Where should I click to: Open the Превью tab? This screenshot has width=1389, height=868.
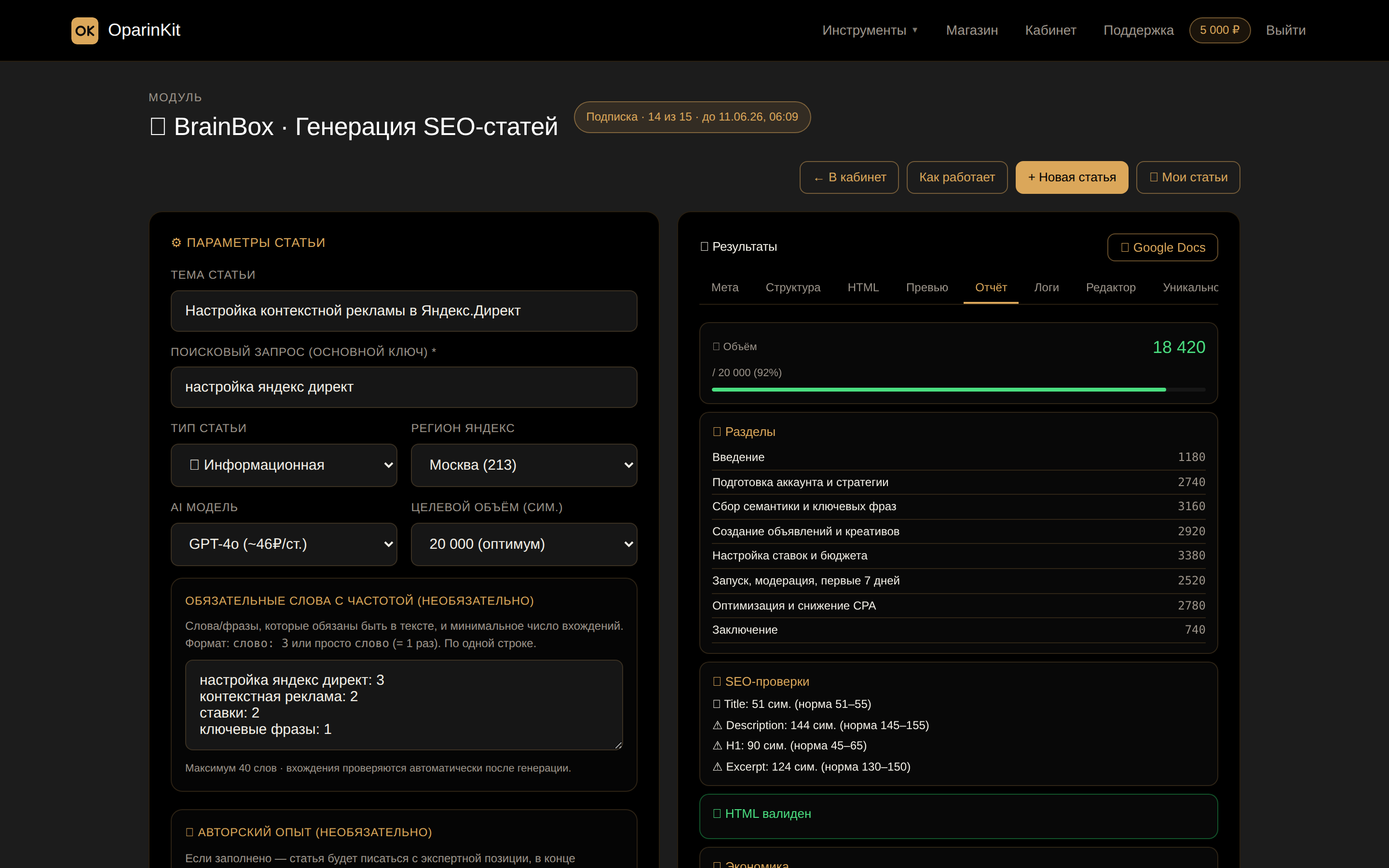pyautogui.click(x=927, y=287)
